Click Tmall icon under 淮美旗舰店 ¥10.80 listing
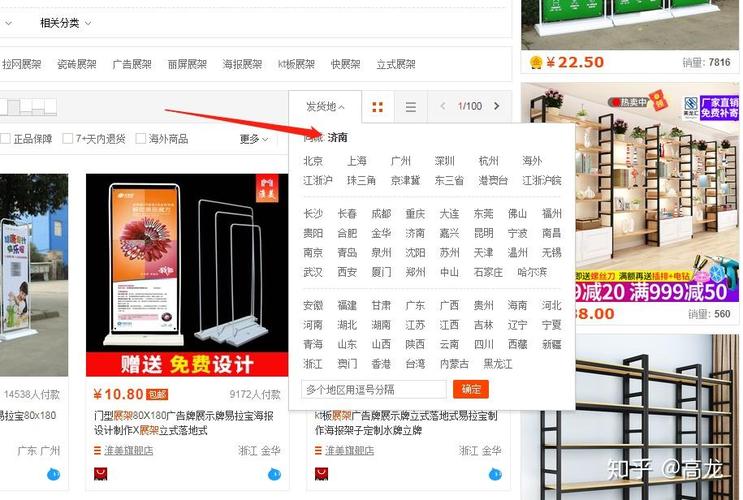The width and height of the screenshot is (743, 500). [100, 473]
